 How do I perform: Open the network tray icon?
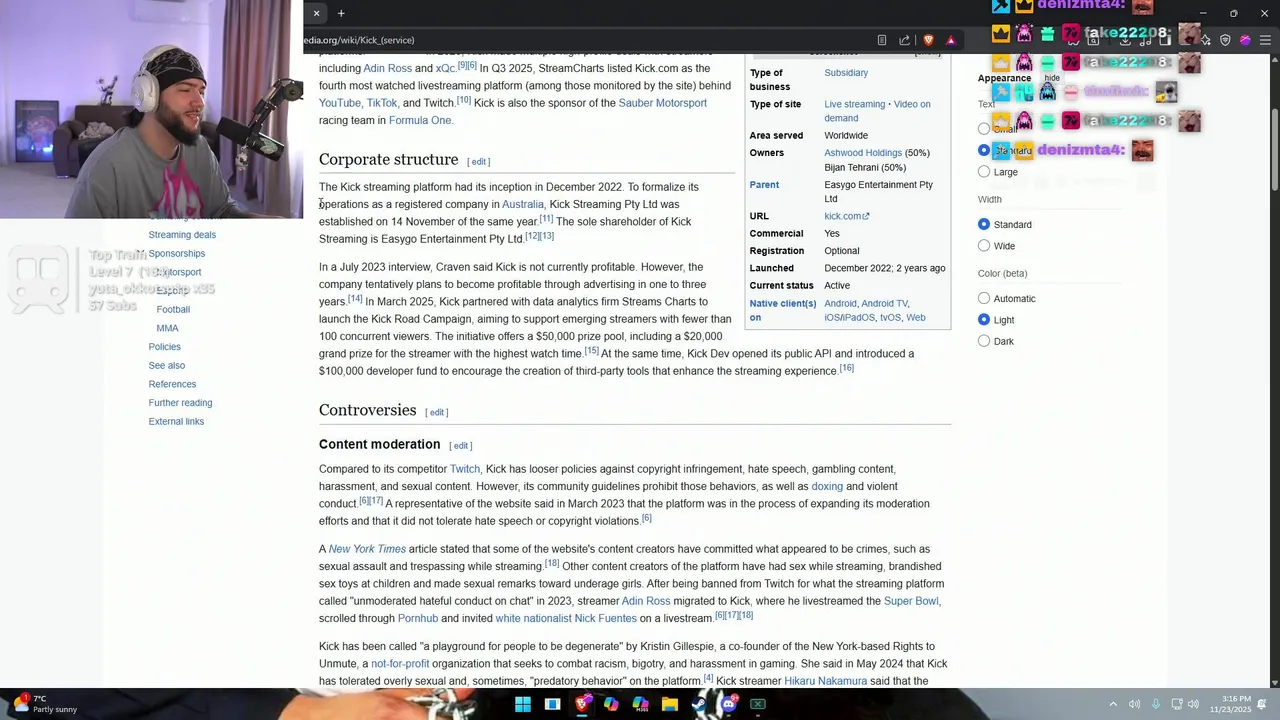[1176, 704]
